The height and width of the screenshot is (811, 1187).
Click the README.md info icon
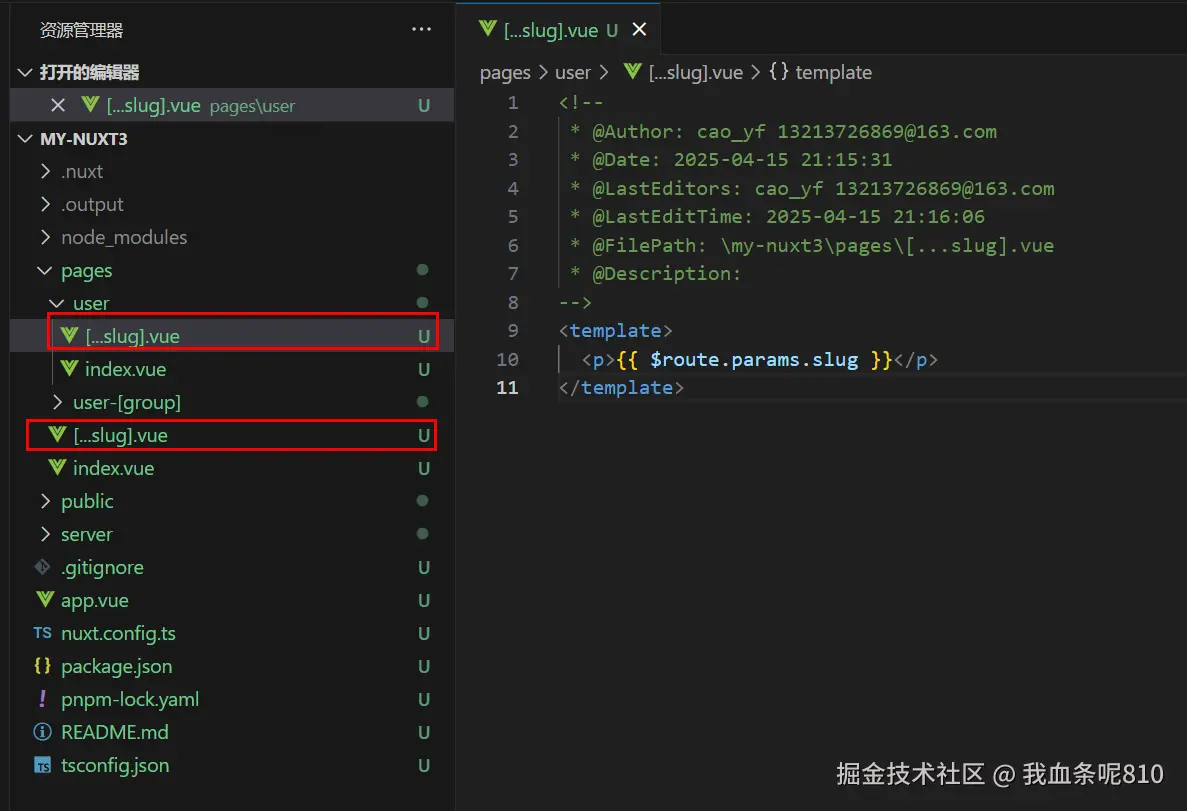click(42, 732)
